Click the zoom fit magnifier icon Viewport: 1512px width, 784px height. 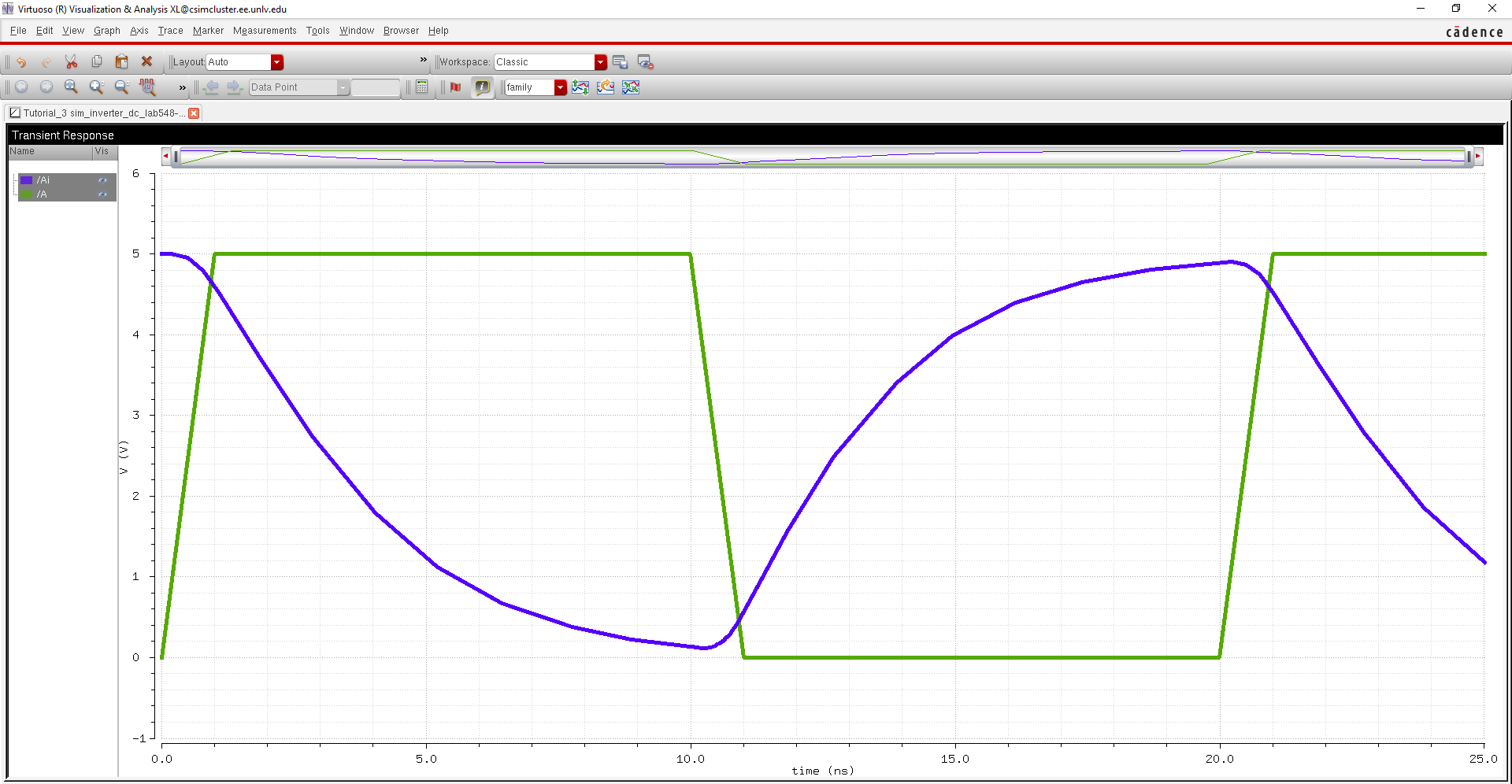[71, 87]
